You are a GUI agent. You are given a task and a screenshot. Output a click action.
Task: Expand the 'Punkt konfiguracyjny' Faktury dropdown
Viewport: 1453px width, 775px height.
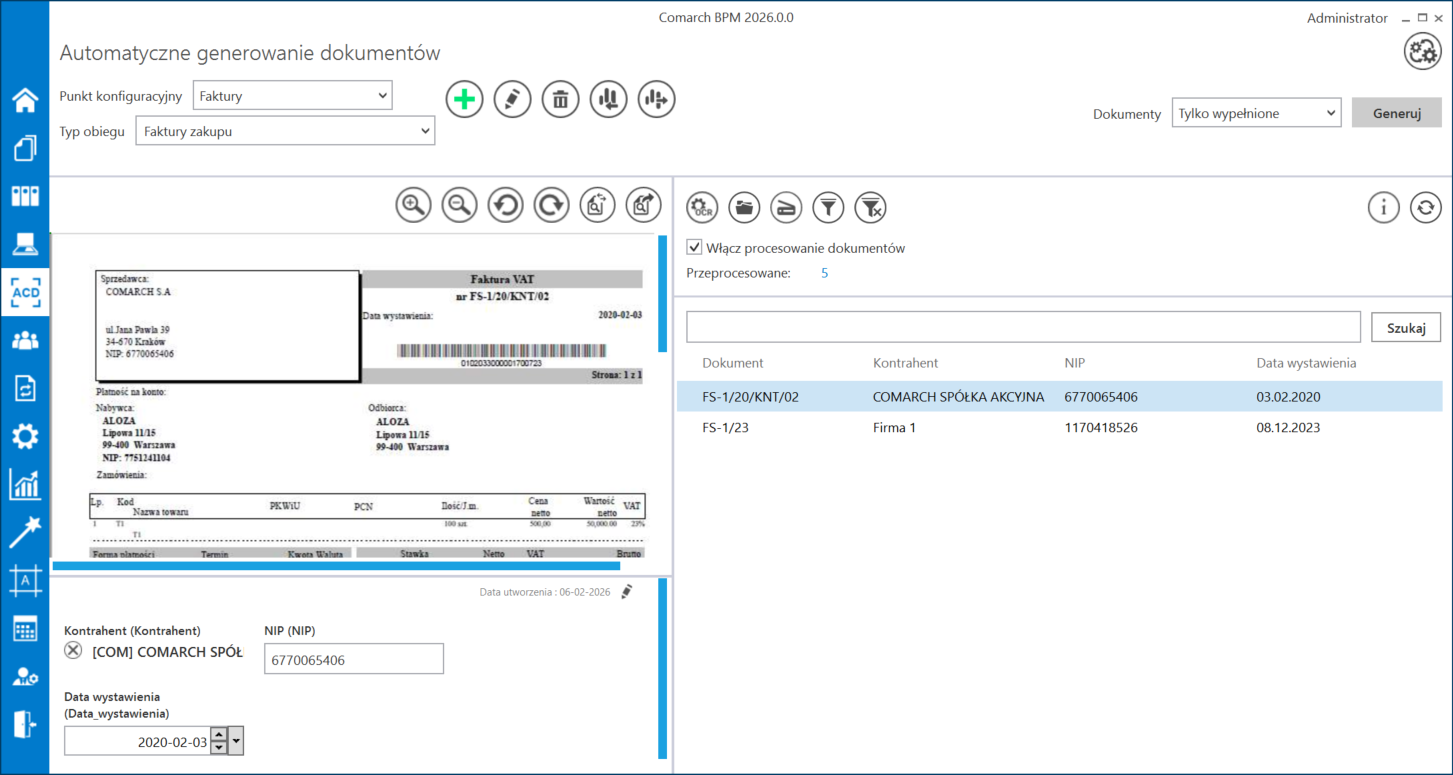click(x=292, y=96)
